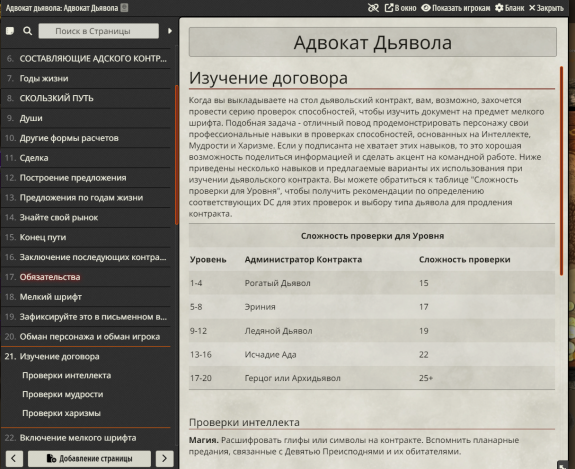Click the search magnifier icon

coord(28,31)
